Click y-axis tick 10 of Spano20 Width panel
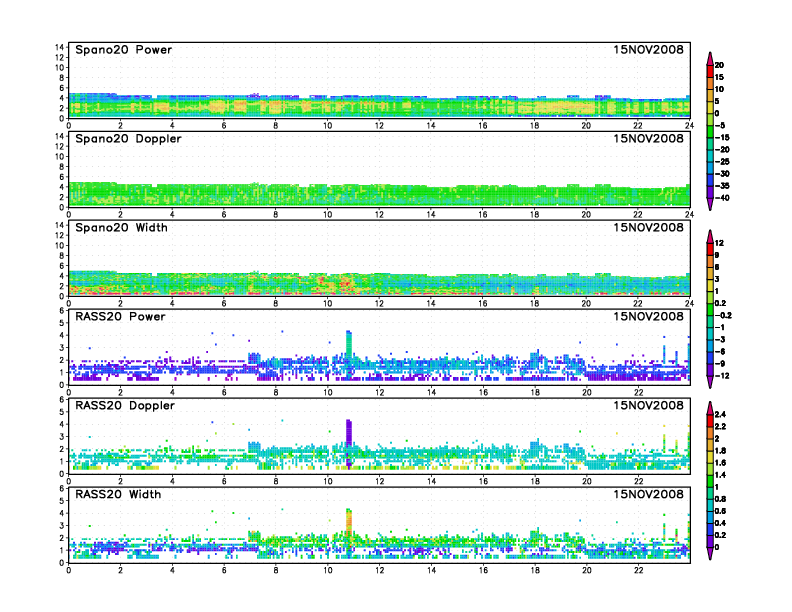The height and width of the screenshot is (612, 792). [60, 245]
